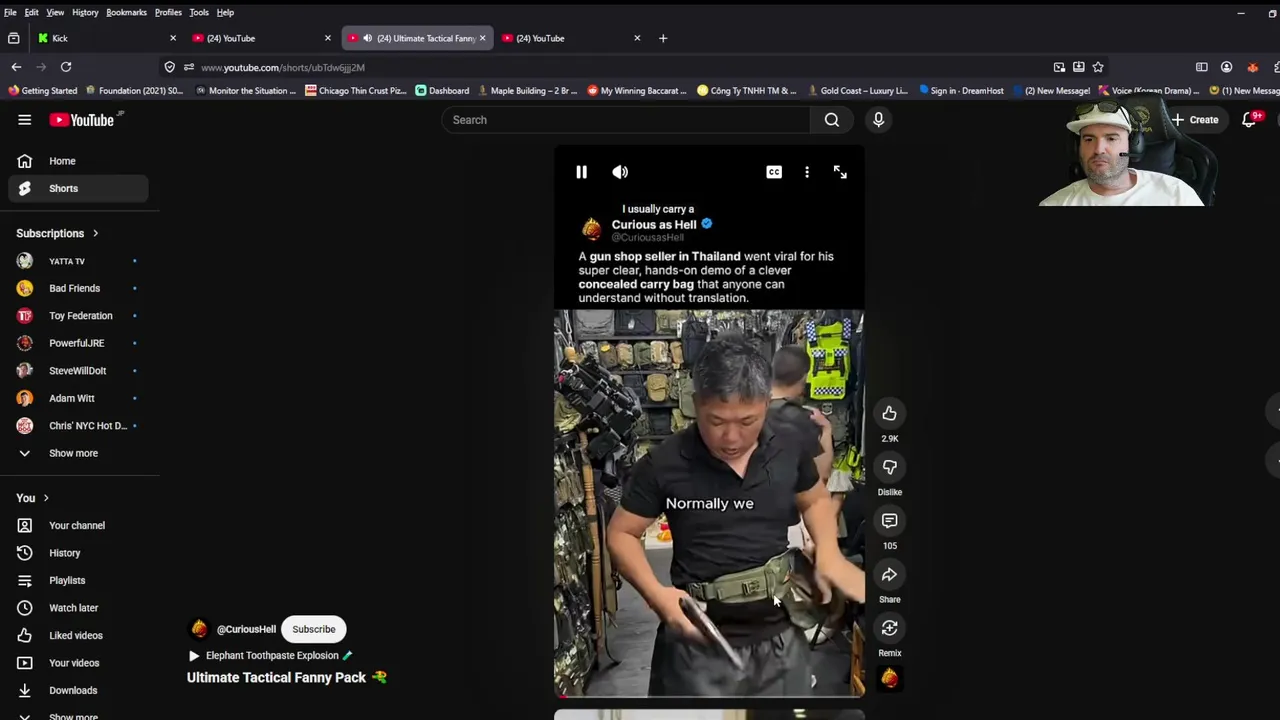Open the Tools menu
The width and height of the screenshot is (1280, 720).
199,12
